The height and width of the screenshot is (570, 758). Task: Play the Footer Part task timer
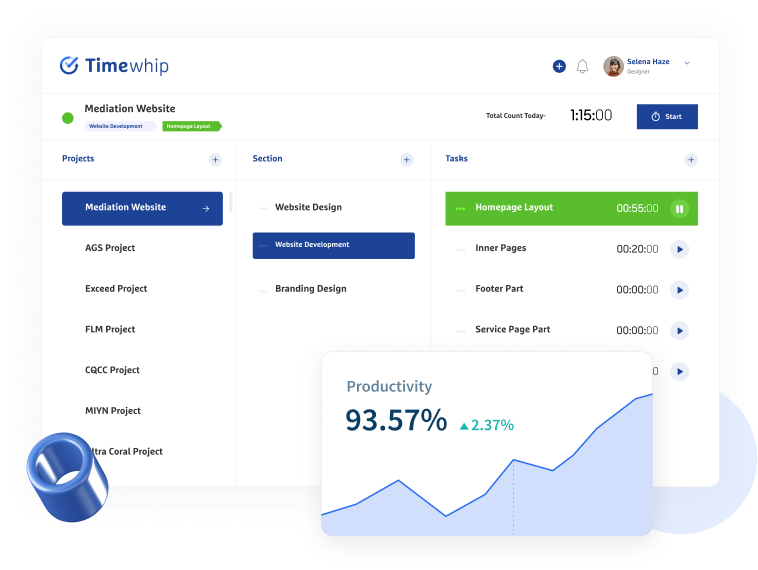pyautogui.click(x=679, y=290)
